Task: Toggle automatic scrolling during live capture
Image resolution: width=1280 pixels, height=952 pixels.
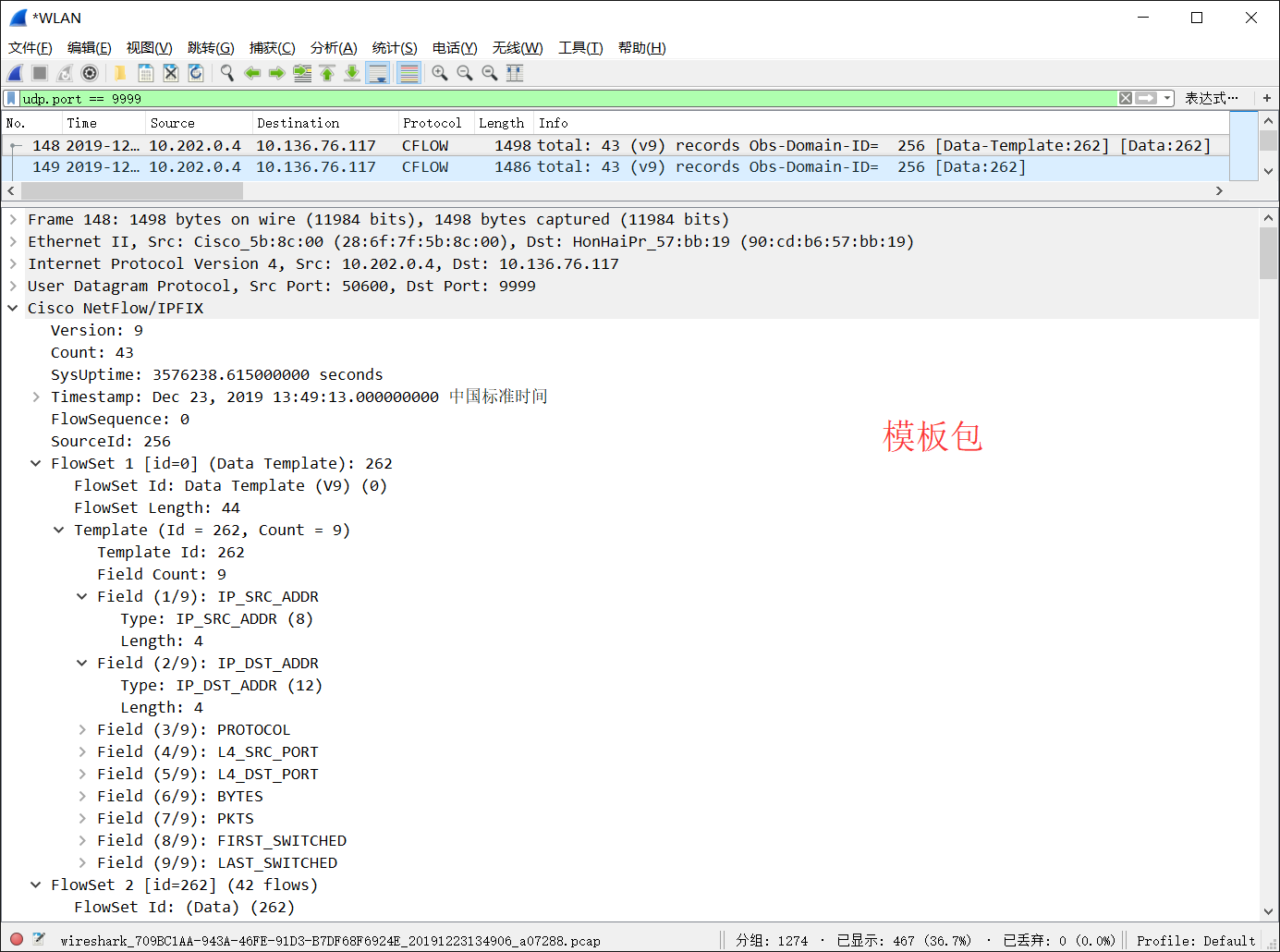Action: point(378,73)
